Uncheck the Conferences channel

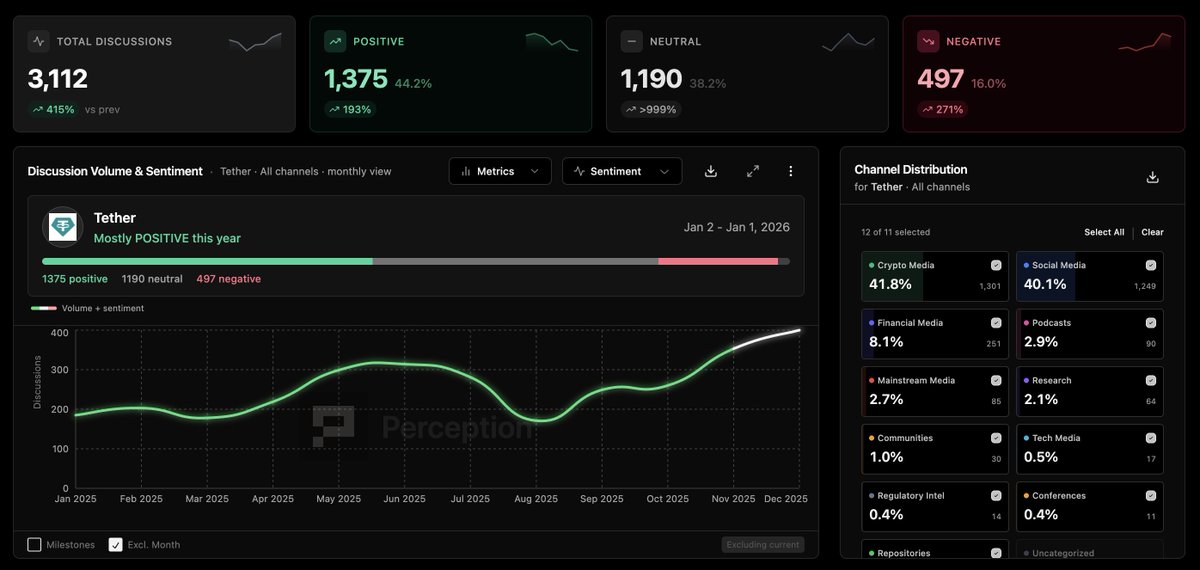coord(1151,495)
